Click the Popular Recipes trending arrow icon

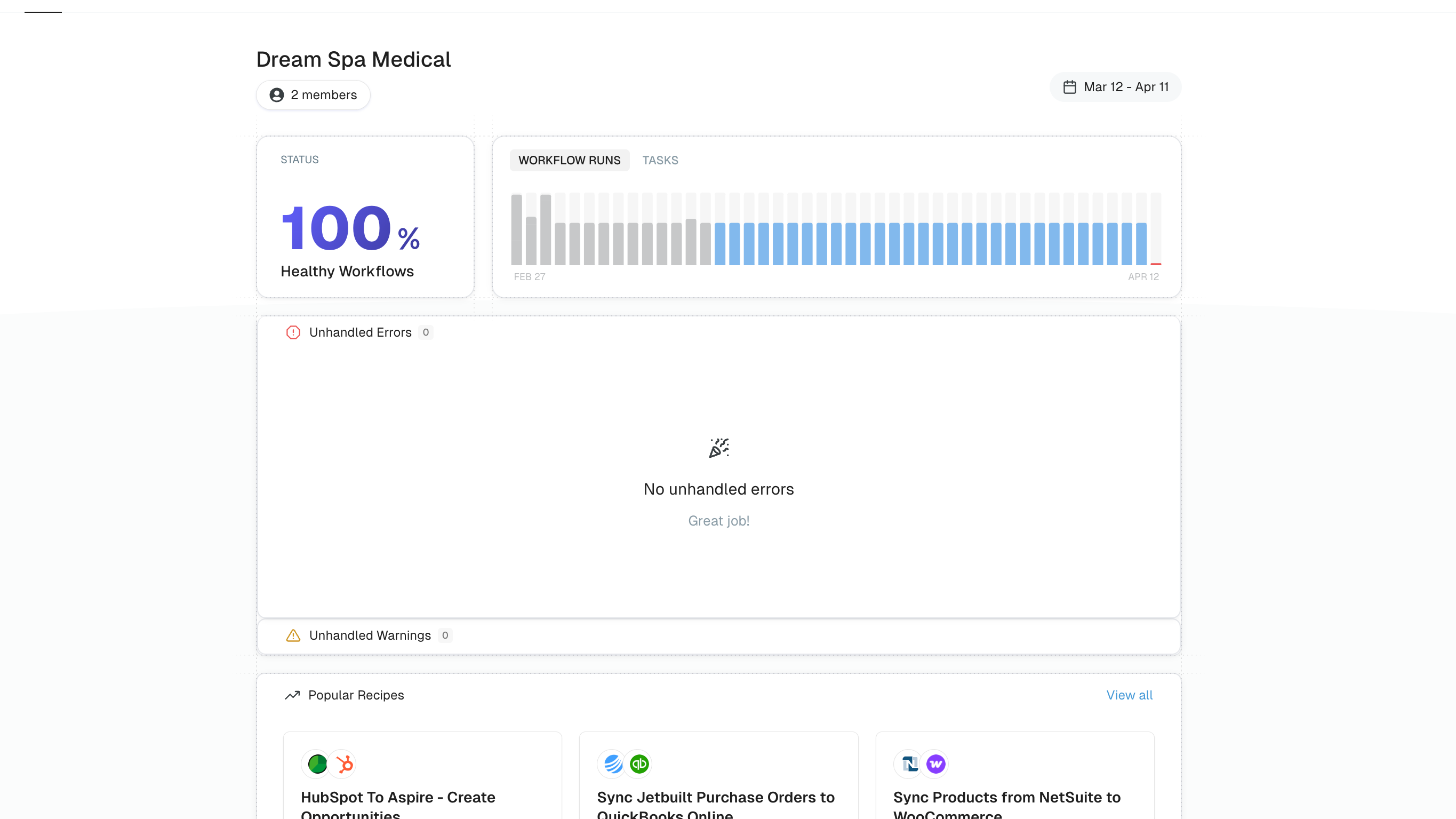pos(292,695)
